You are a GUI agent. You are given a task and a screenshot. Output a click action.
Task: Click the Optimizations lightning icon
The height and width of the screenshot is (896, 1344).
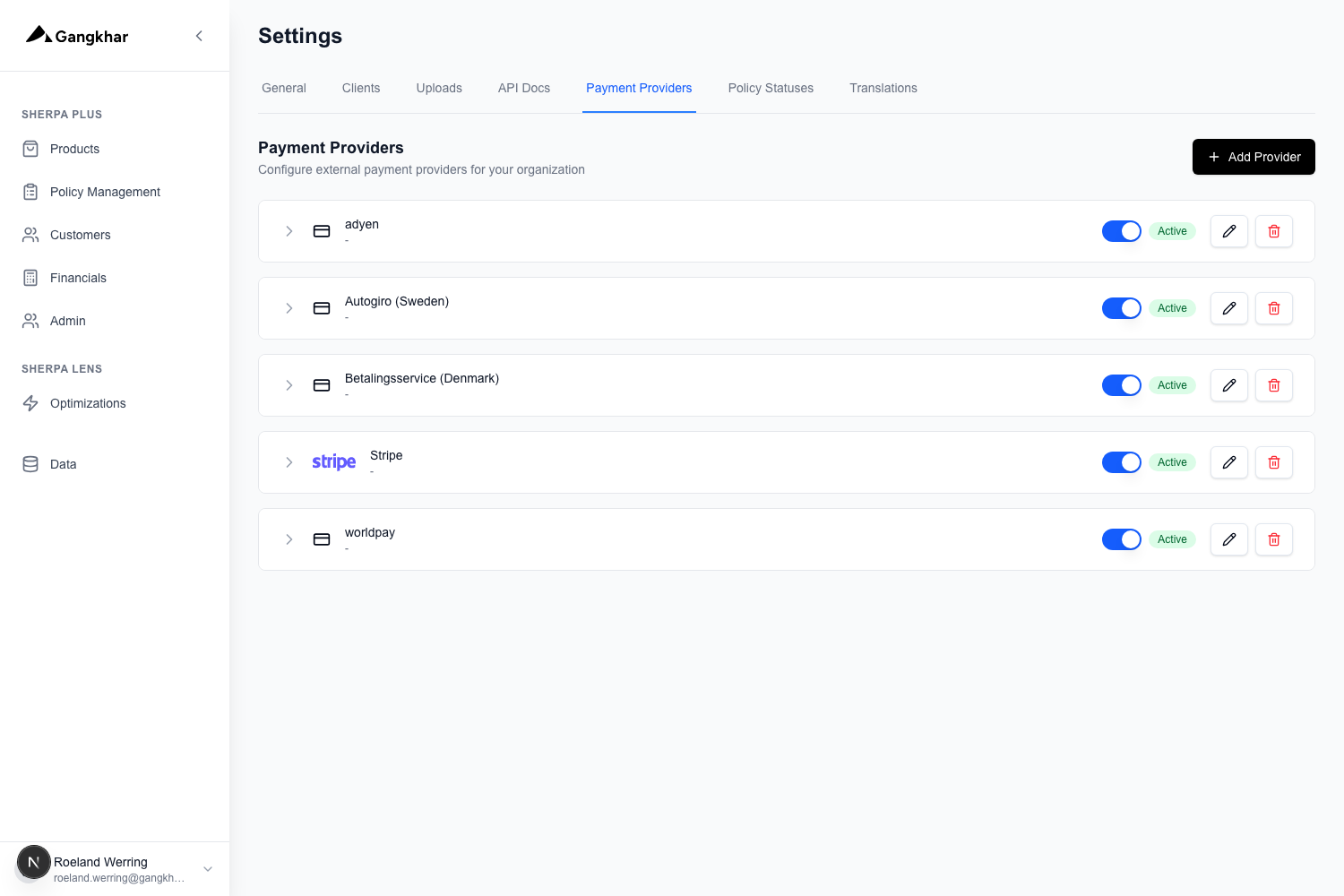[30, 403]
